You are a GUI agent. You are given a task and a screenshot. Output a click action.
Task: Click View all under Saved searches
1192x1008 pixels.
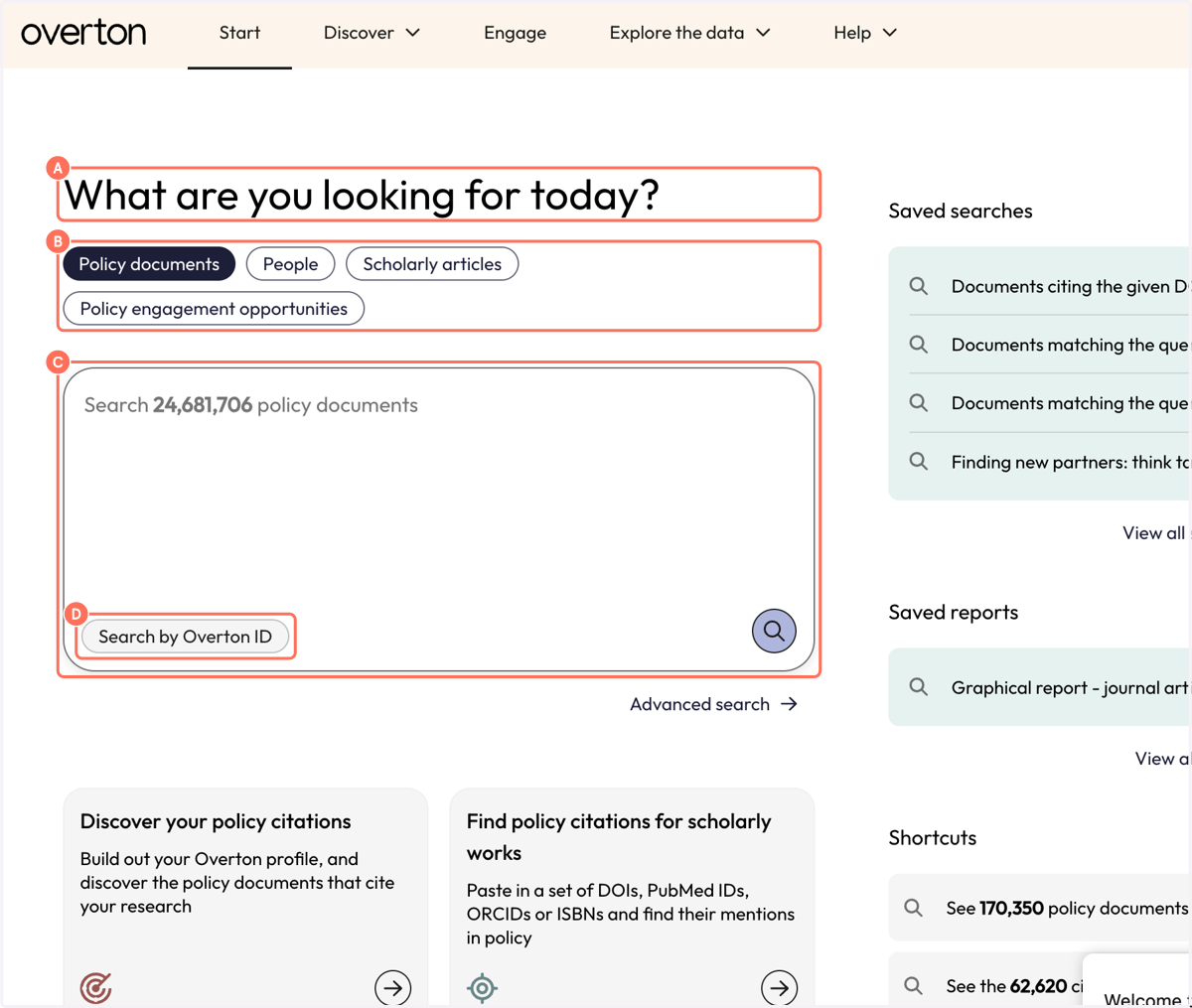1155,533
